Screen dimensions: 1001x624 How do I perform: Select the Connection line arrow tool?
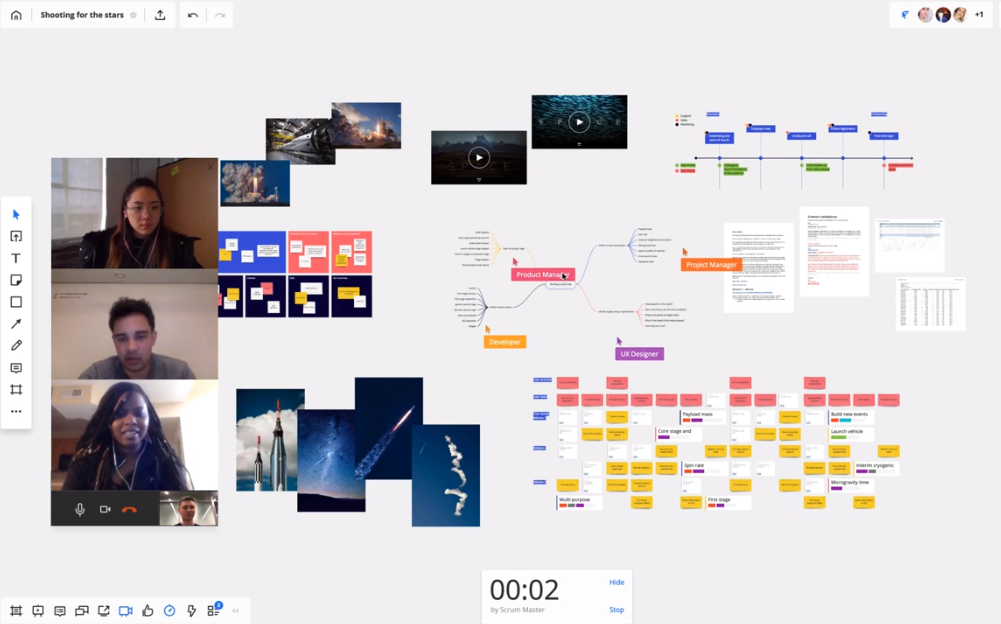click(16, 324)
